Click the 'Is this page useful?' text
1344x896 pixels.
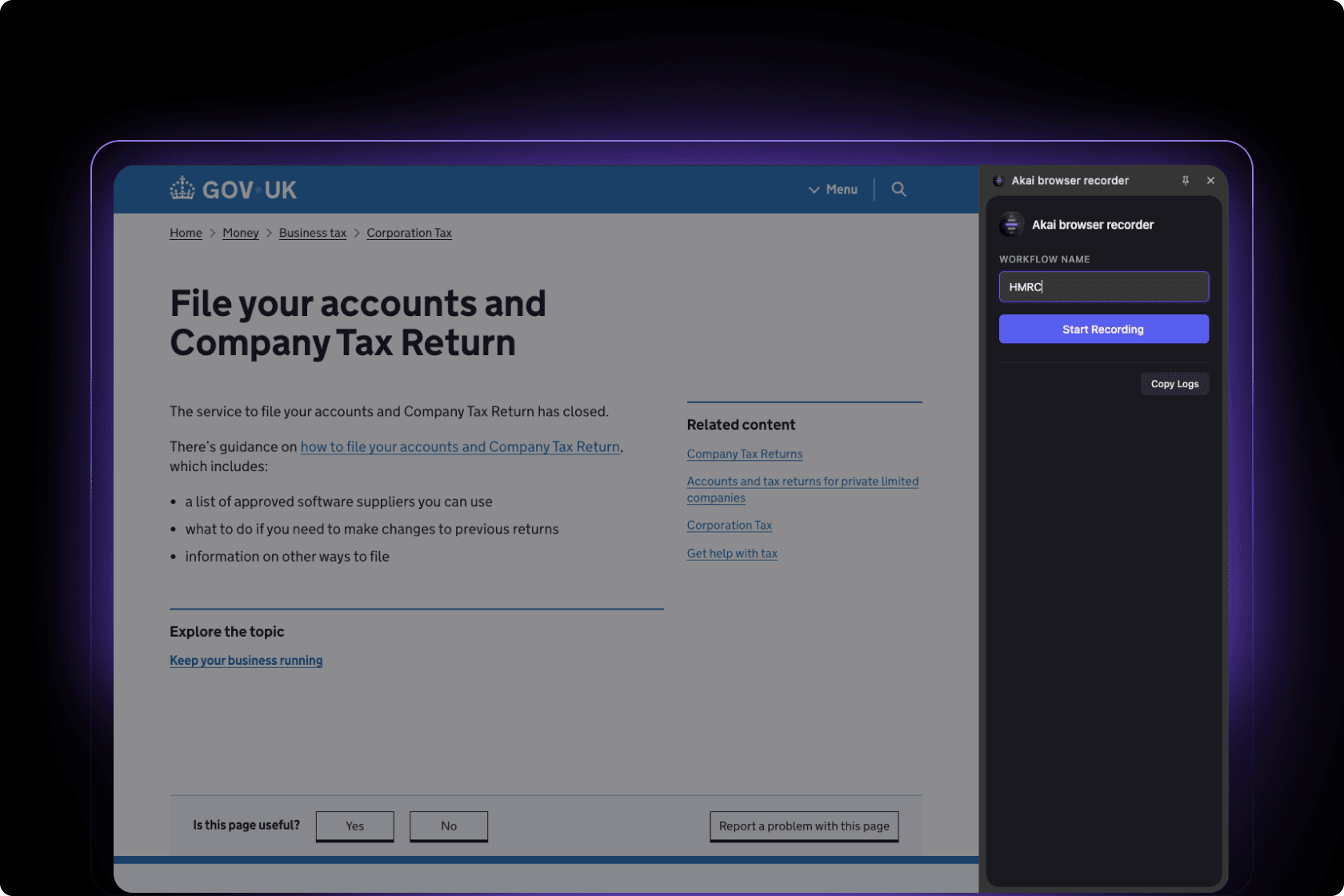pyautogui.click(x=246, y=825)
